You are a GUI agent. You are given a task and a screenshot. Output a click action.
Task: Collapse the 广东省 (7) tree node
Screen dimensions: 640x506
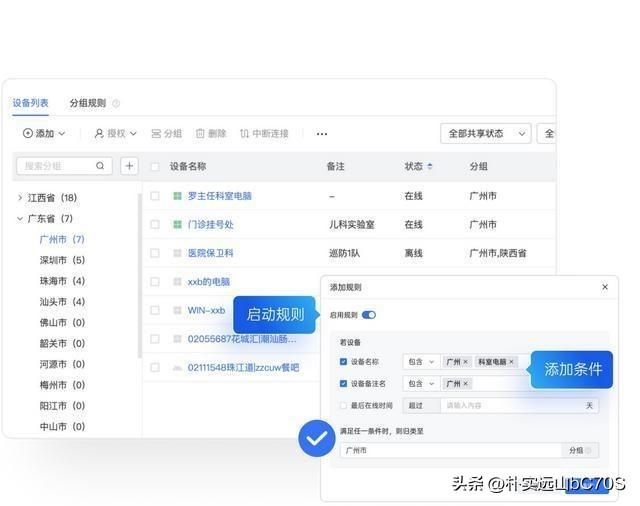pos(20,219)
